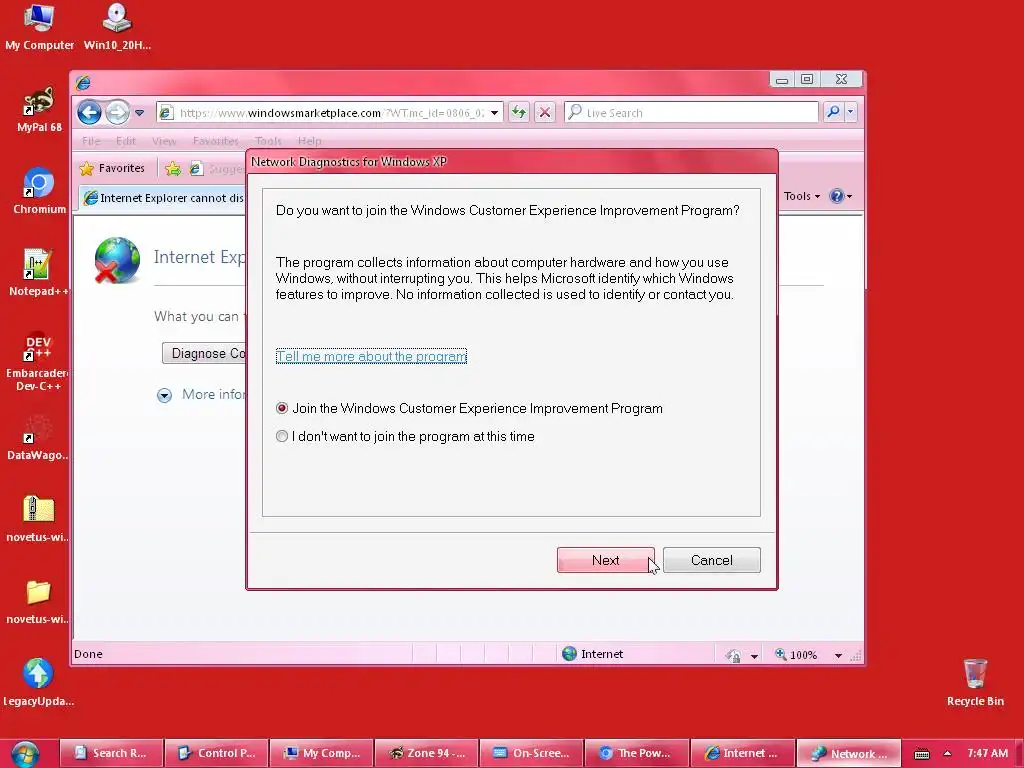The image size is (1024, 768).
Task: Switch to Network Diagnostics taskbar button
Action: pyautogui.click(x=849, y=753)
